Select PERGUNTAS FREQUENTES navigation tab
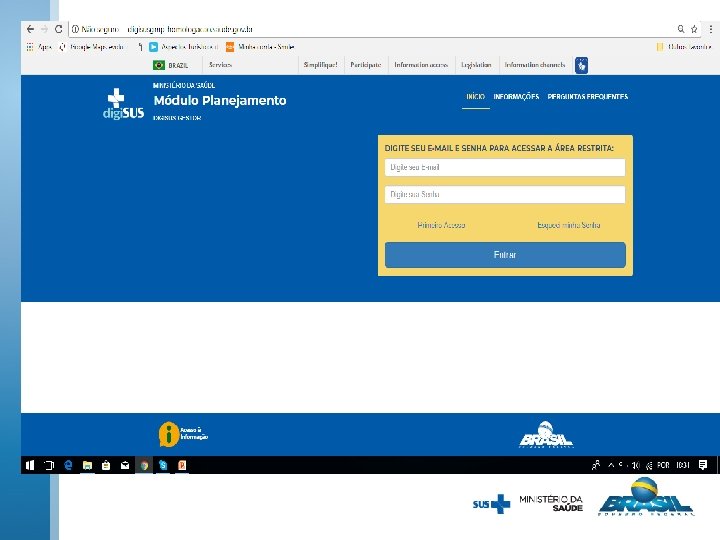720x540 pixels. pos(588,96)
